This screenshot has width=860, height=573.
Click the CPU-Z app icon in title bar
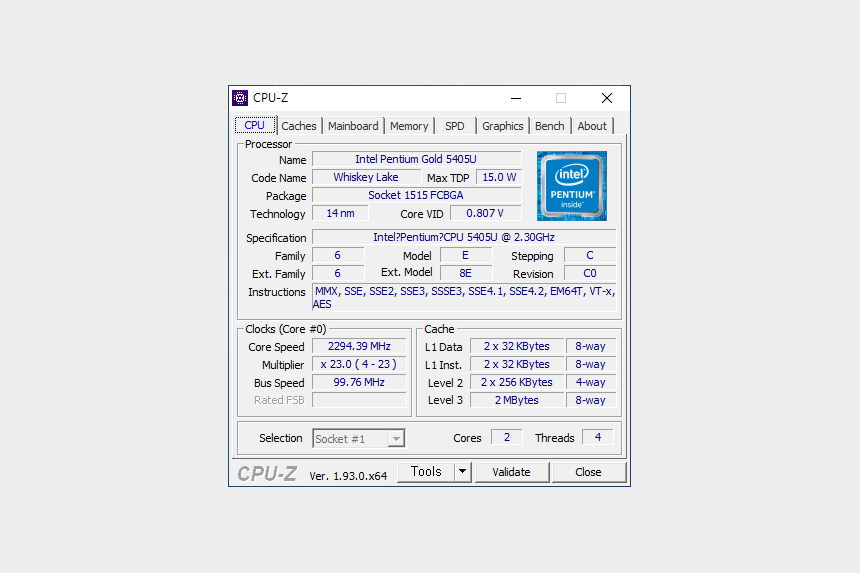240,98
